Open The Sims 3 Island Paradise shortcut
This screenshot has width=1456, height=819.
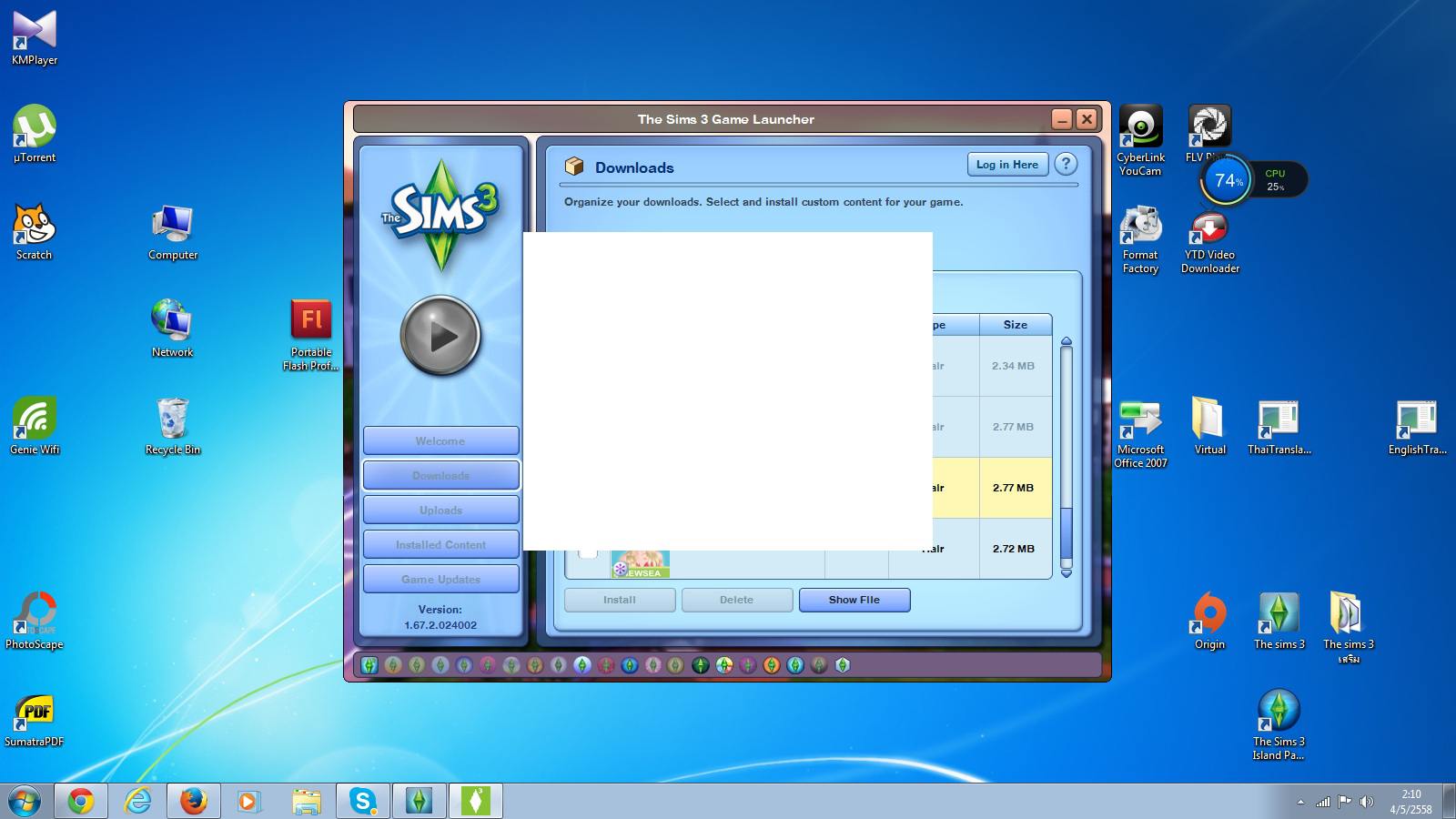[1279, 725]
